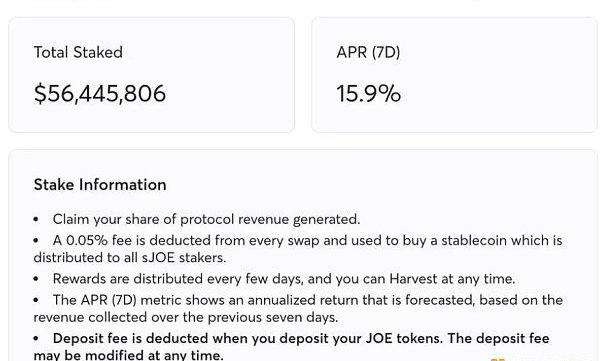Click the bullet dot before 'Deposit fee'
This screenshot has width=600, height=361.
click(x=36, y=339)
